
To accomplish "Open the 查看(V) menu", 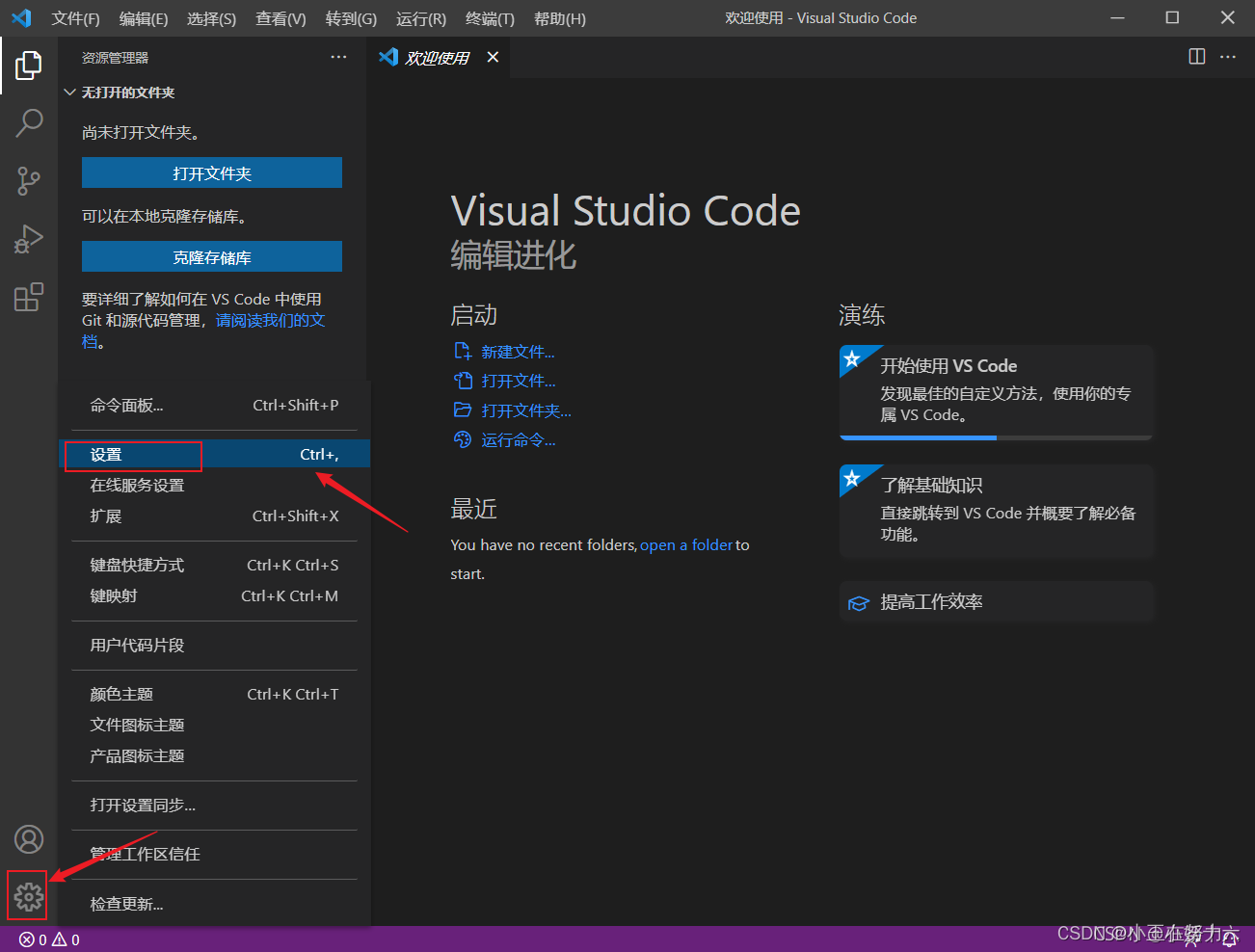I will click(280, 18).
